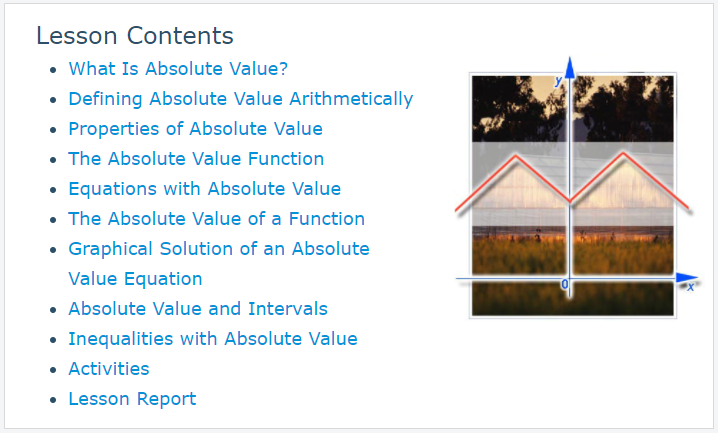Open The Absolute Value Function link
This screenshot has height=433, width=718.
point(196,159)
